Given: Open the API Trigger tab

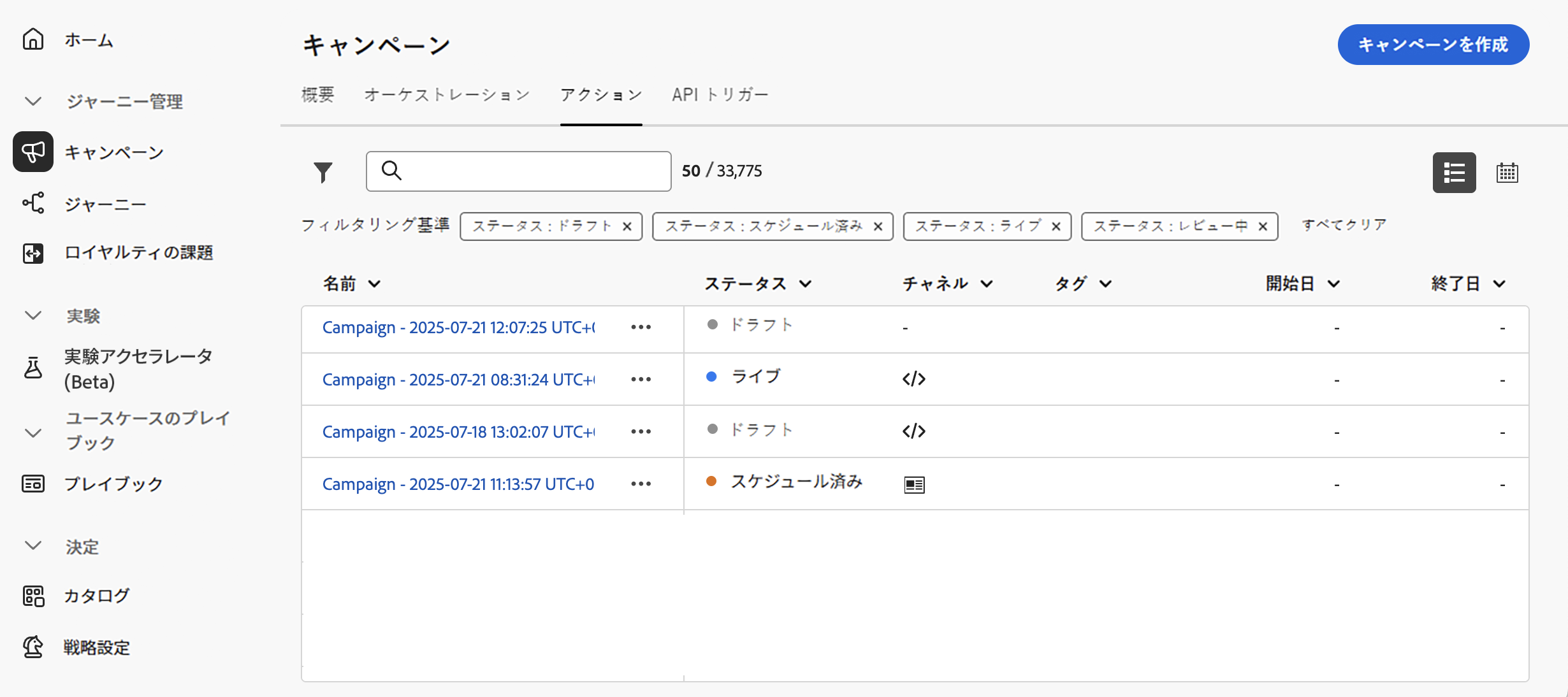Looking at the screenshot, I should pos(720,95).
